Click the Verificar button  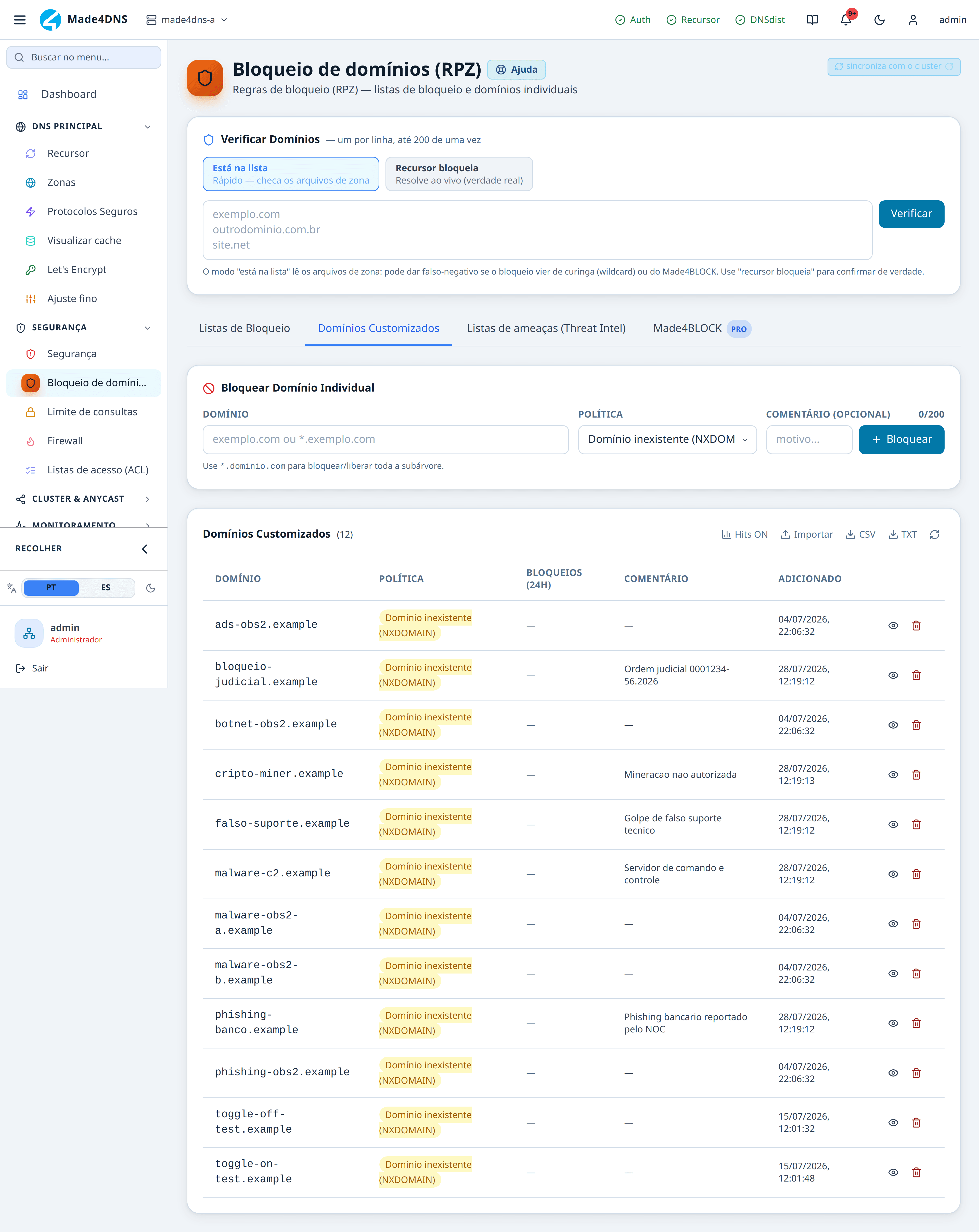tap(911, 214)
